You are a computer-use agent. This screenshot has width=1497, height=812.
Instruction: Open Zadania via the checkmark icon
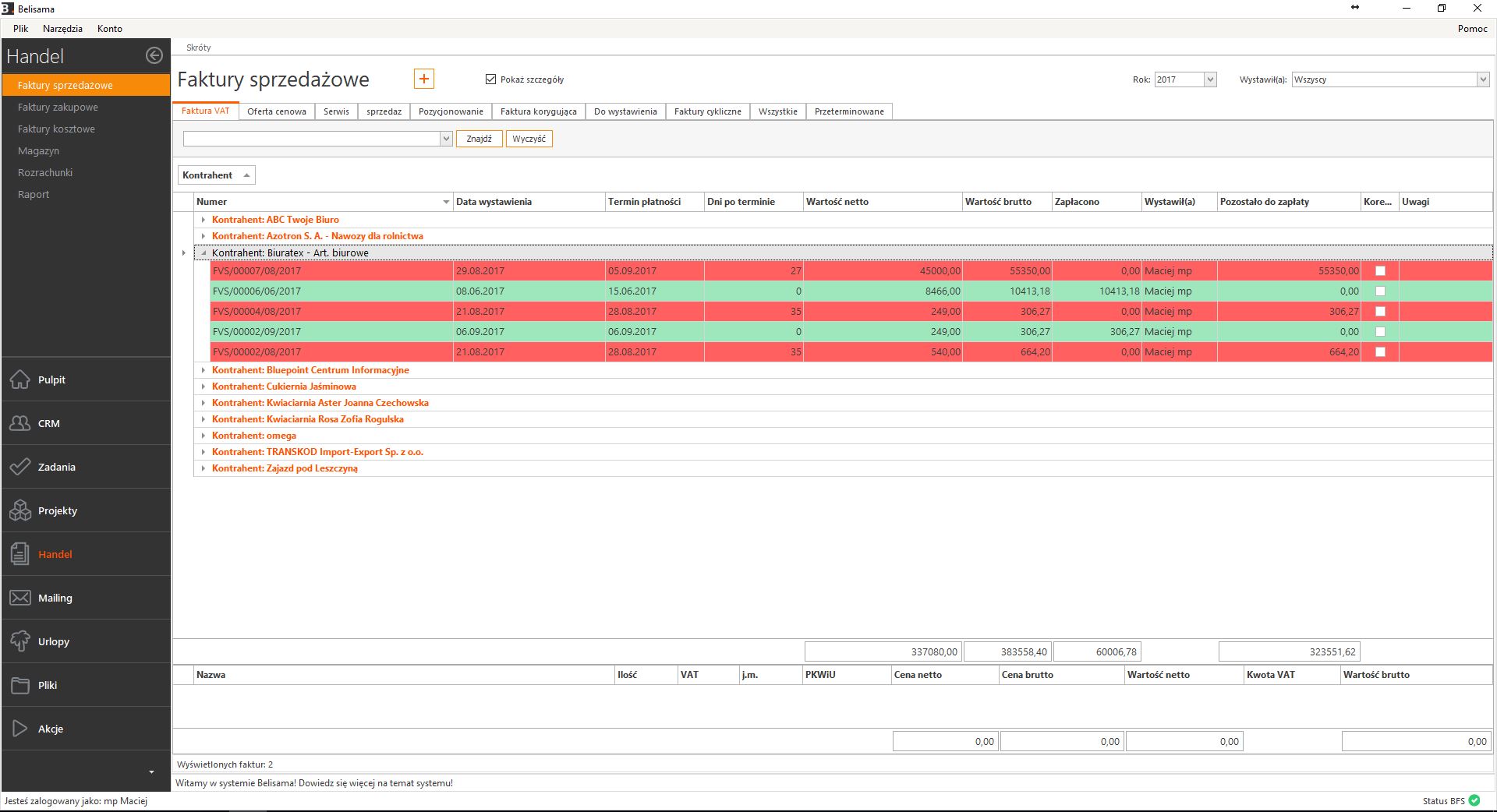pos(20,467)
